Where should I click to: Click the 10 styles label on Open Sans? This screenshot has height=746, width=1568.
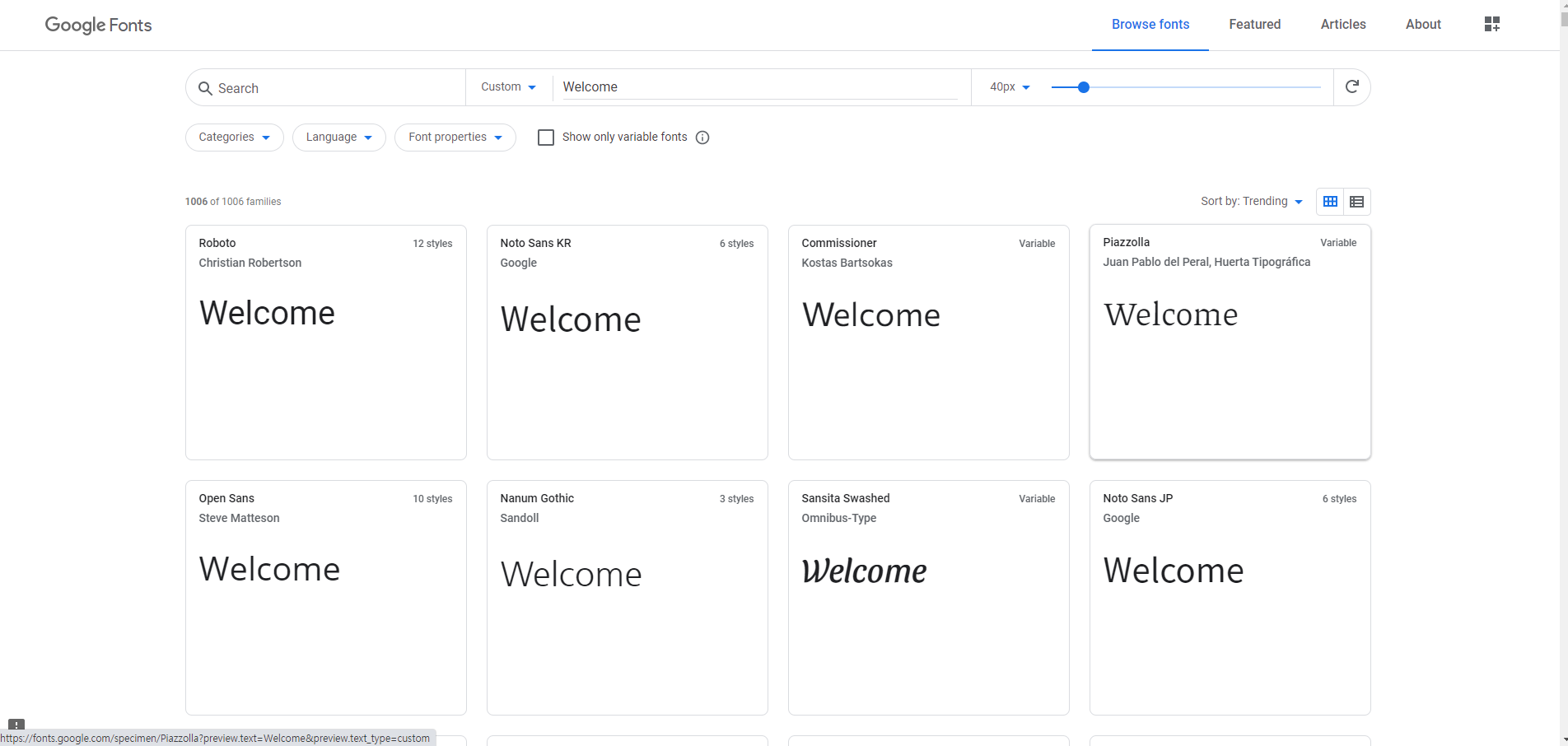(x=432, y=499)
